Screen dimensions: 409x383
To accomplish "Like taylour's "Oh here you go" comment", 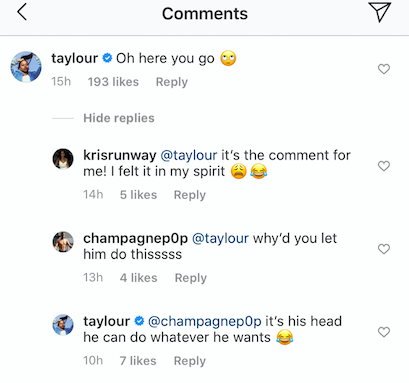I will pos(384,69).
